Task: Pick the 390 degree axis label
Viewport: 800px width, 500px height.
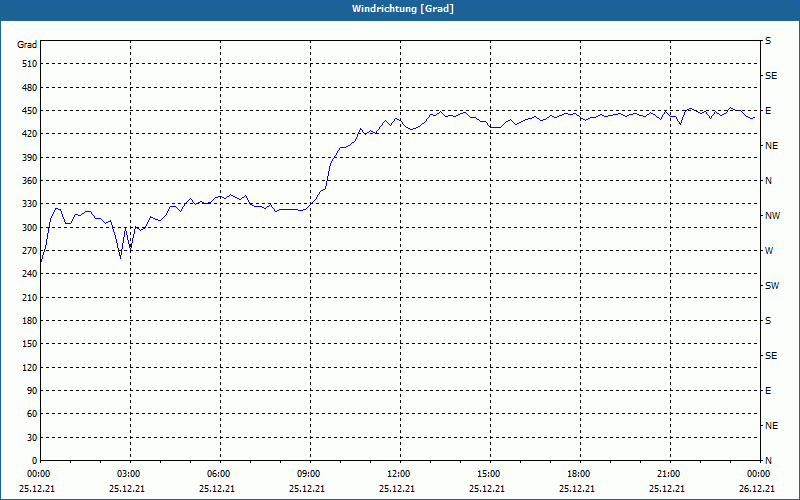Action: (x=30, y=158)
